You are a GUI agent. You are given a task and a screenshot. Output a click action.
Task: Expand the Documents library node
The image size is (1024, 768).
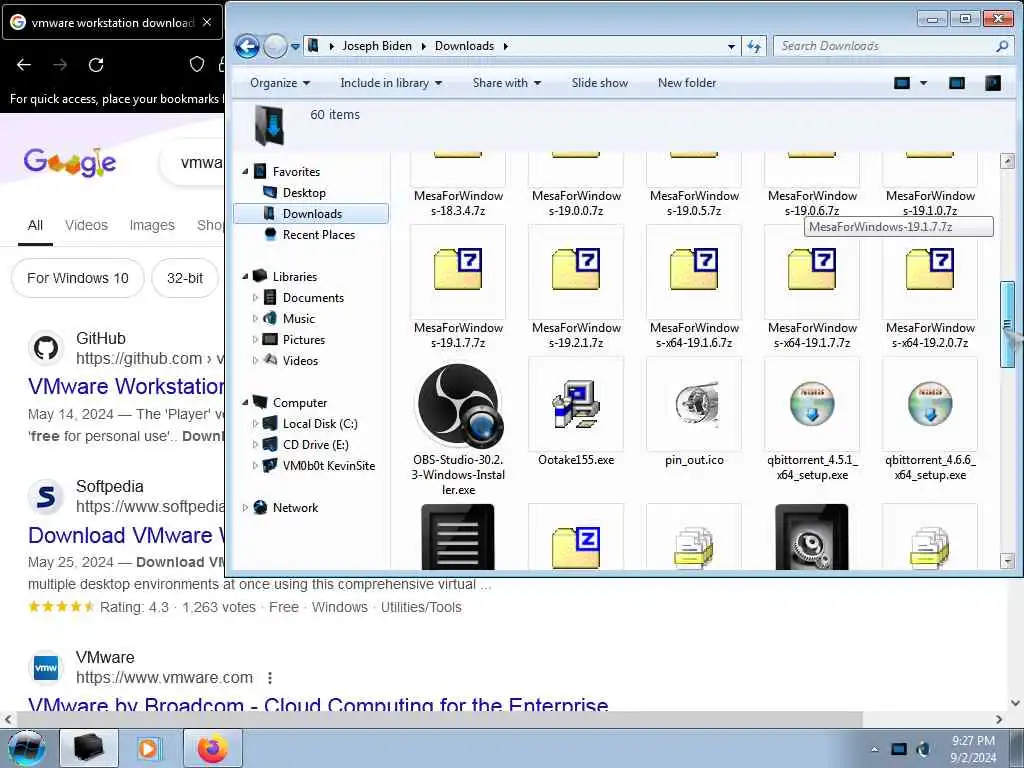[255, 298]
